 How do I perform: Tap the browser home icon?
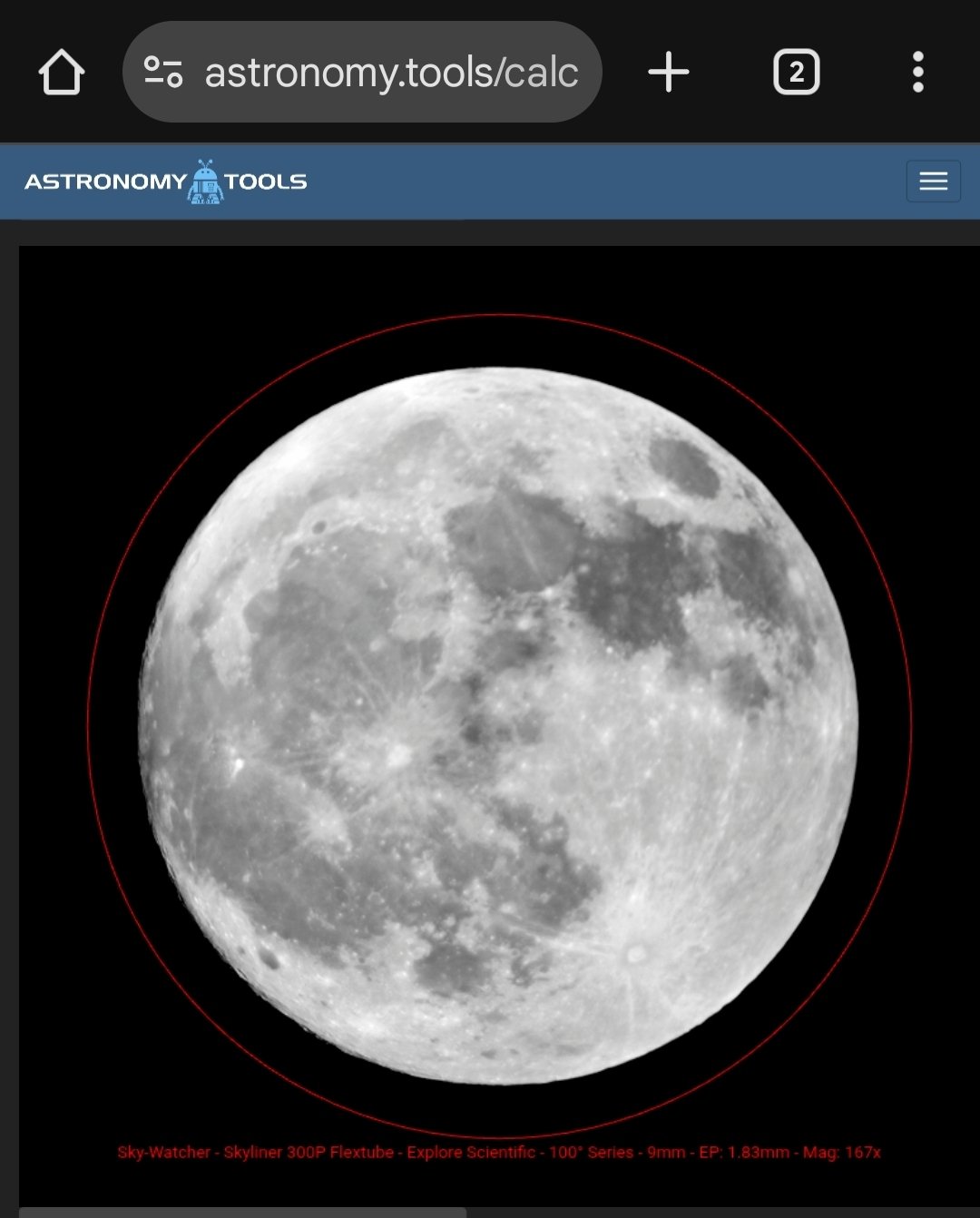(62, 73)
